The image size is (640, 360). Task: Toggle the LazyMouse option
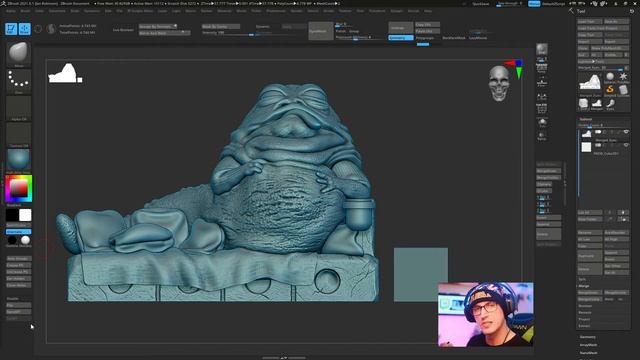tap(478, 38)
